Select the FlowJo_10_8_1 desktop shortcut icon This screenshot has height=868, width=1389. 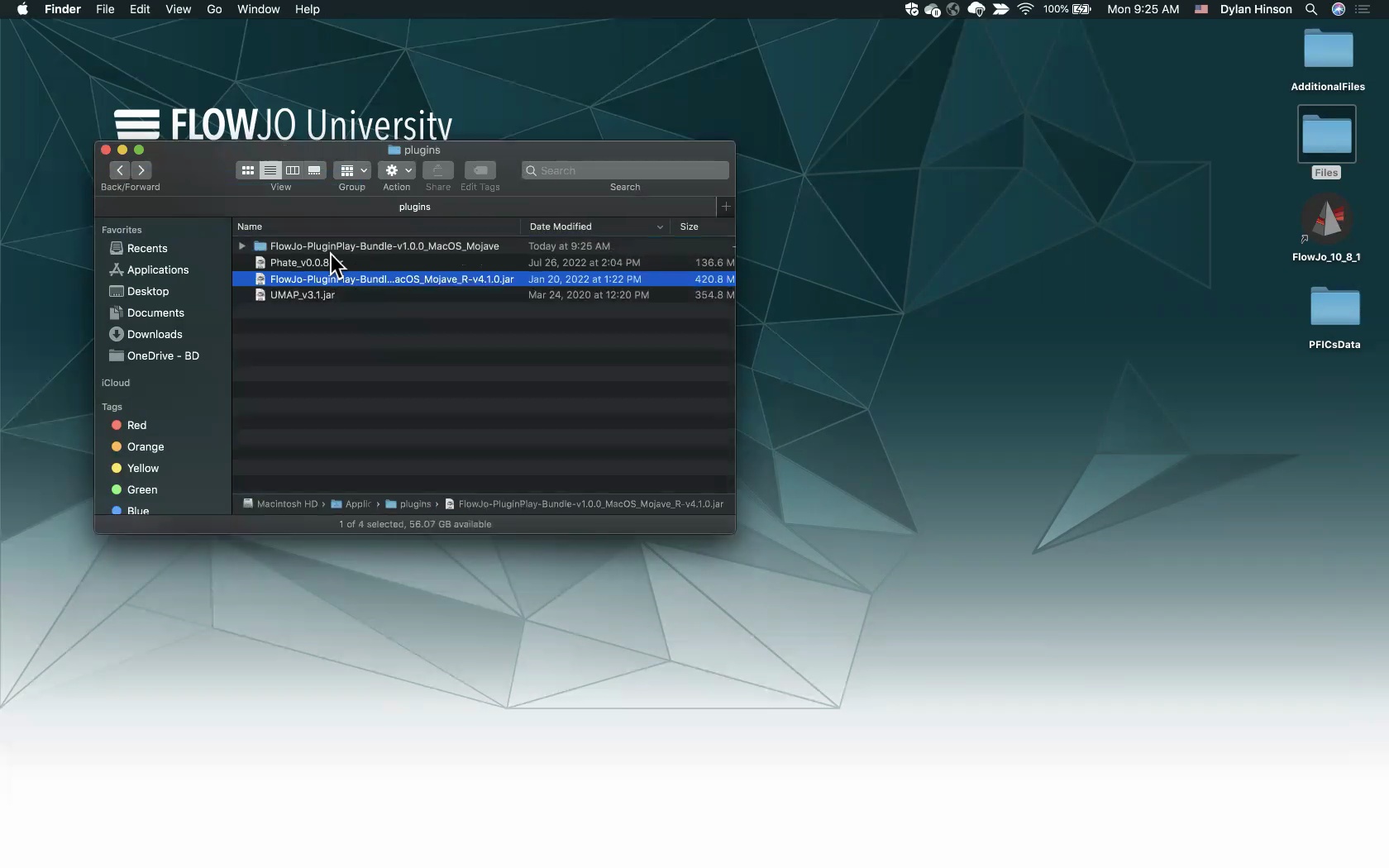pos(1328,221)
